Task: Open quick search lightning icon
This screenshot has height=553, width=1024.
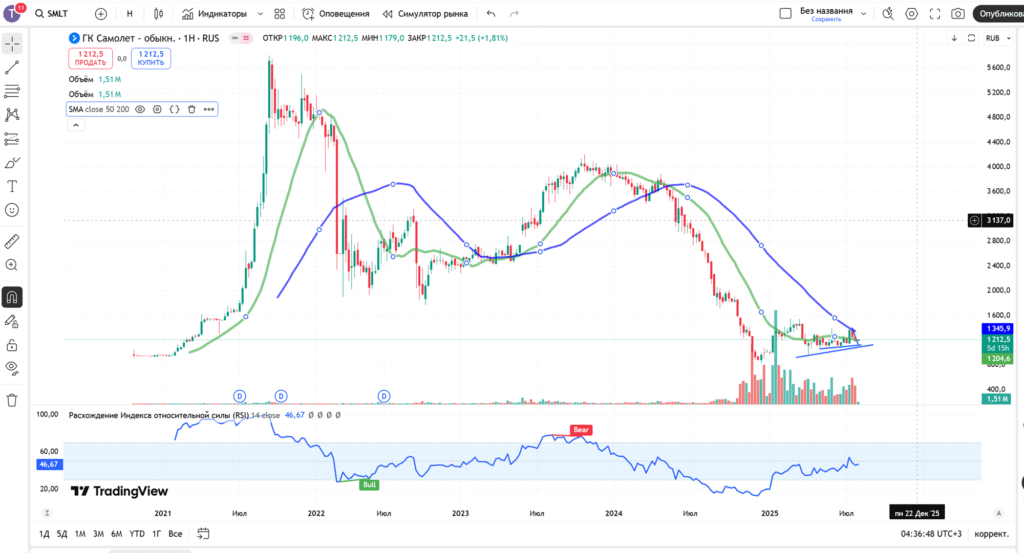Action: click(888, 14)
